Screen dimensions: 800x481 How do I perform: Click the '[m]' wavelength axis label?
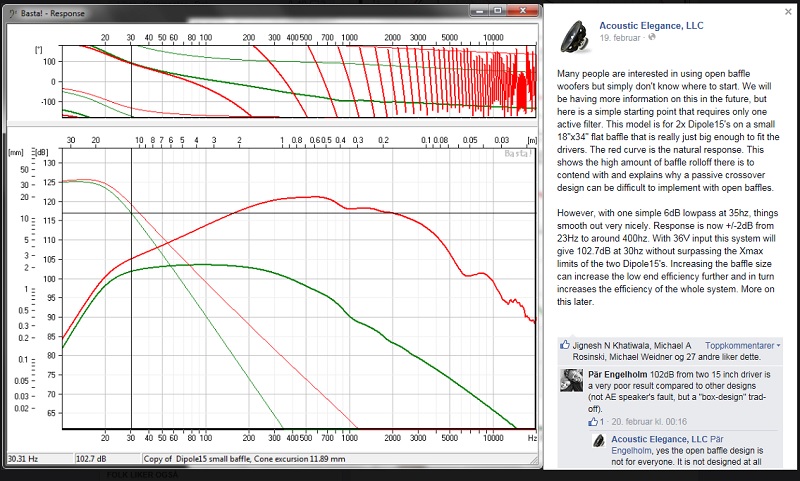(532, 140)
